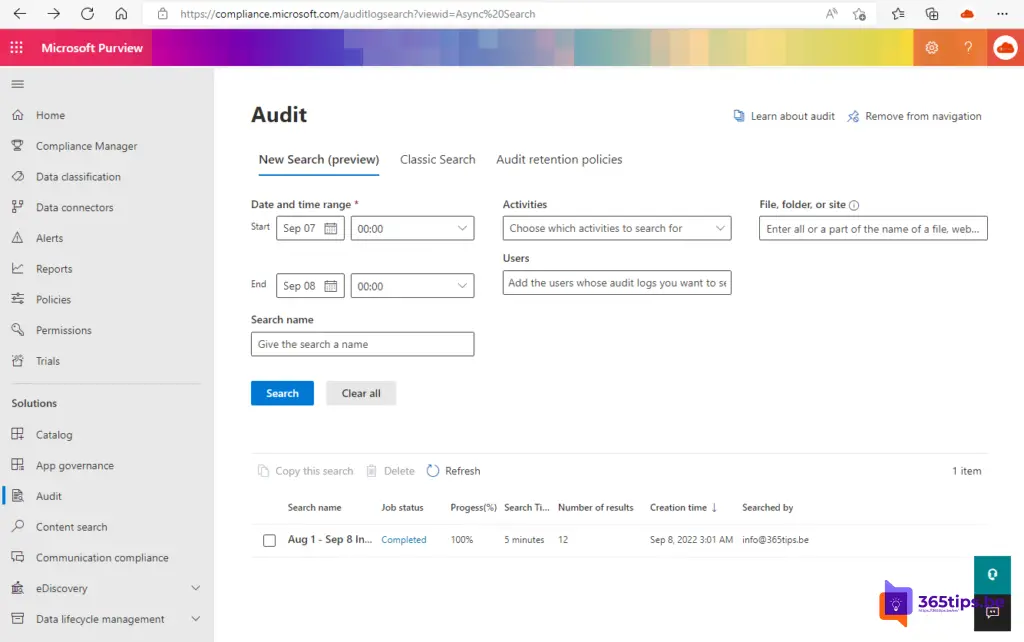Image resolution: width=1024 pixels, height=642 pixels.
Task: Click info@365tips.be in Searched by column
Action: click(775, 540)
